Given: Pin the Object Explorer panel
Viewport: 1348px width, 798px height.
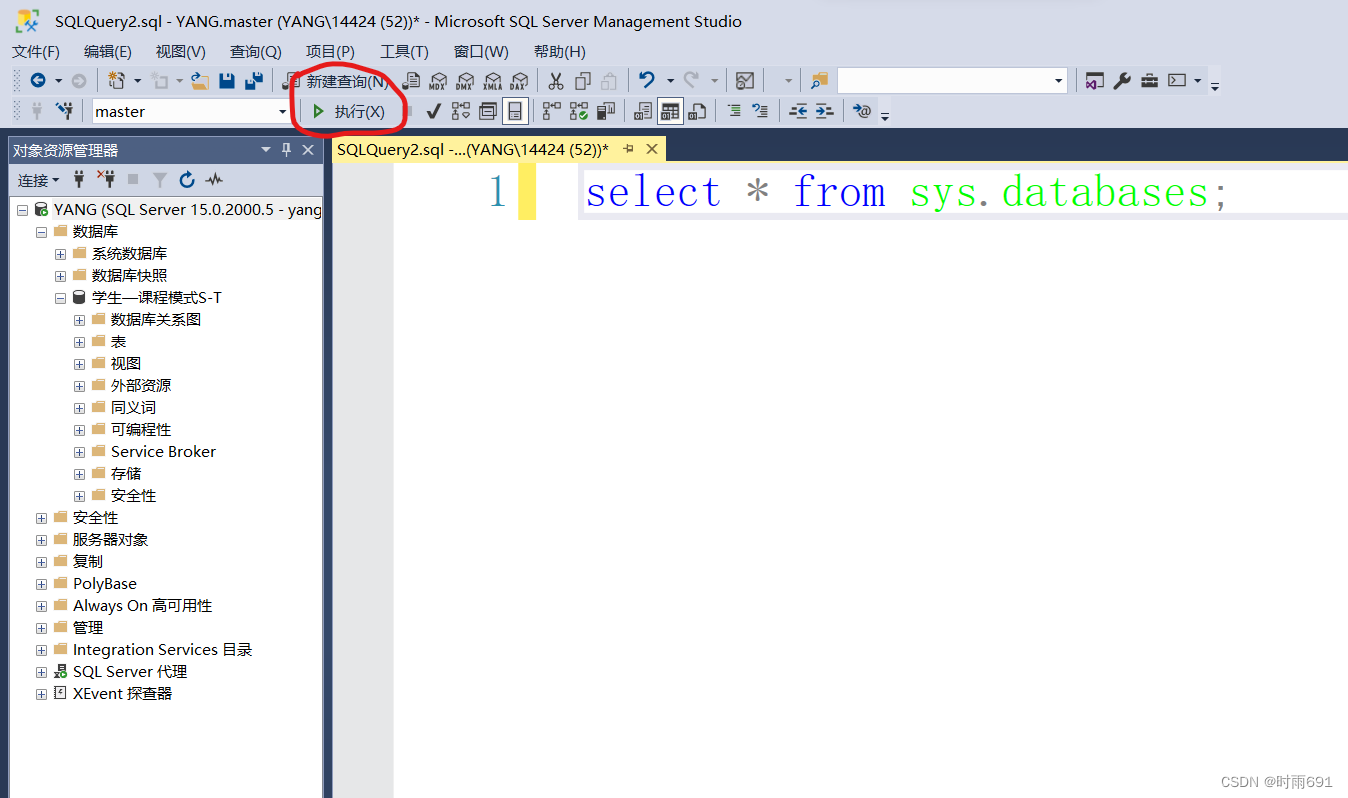Looking at the screenshot, I should (x=286, y=150).
